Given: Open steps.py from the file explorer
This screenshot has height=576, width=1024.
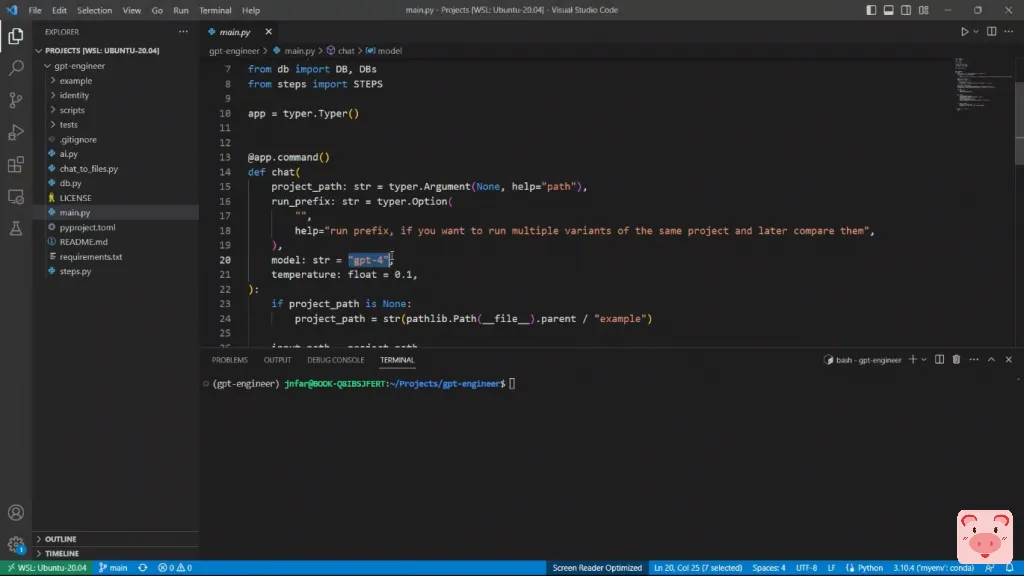Looking at the screenshot, I should click(x=75, y=271).
